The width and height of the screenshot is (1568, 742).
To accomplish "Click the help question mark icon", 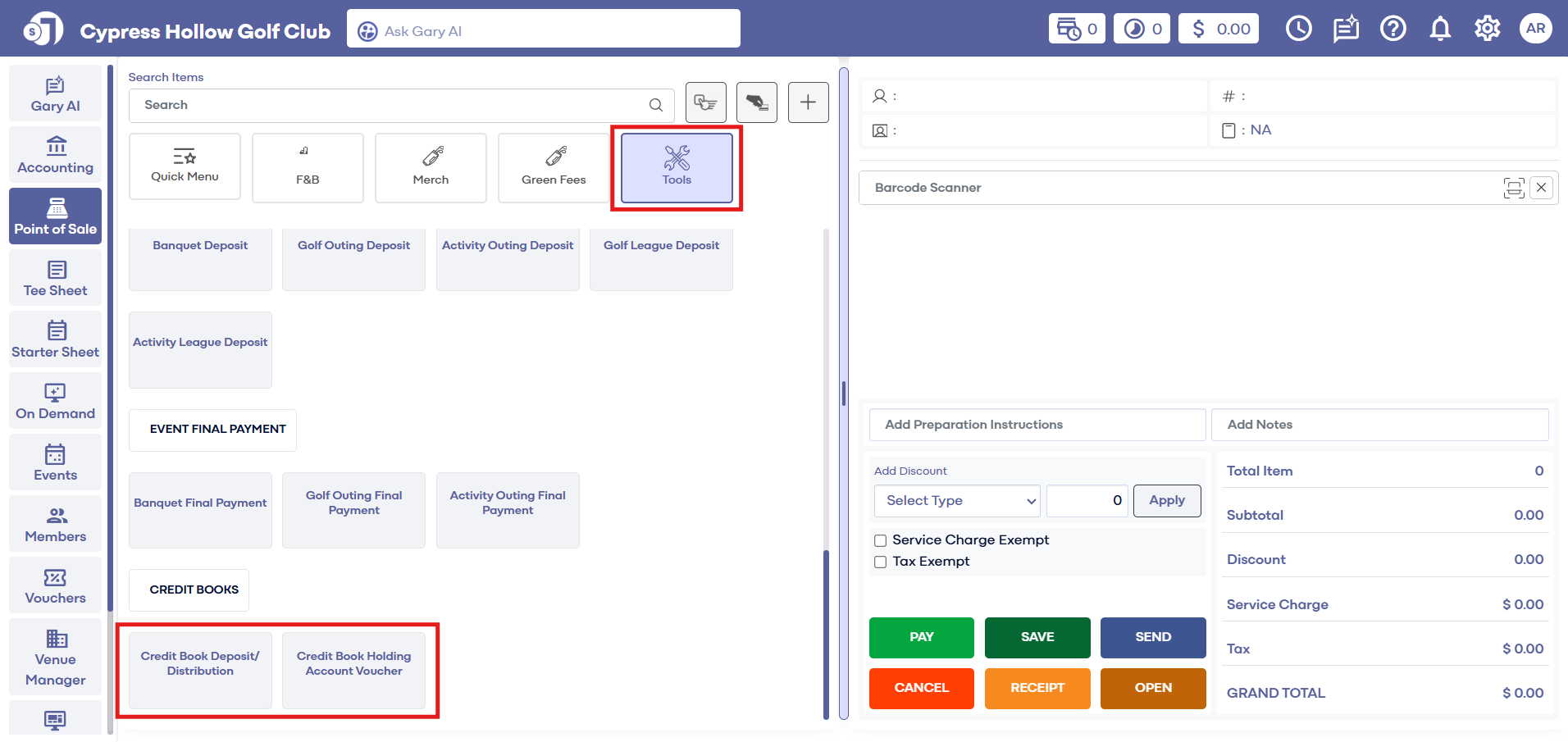I will [1393, 29].
